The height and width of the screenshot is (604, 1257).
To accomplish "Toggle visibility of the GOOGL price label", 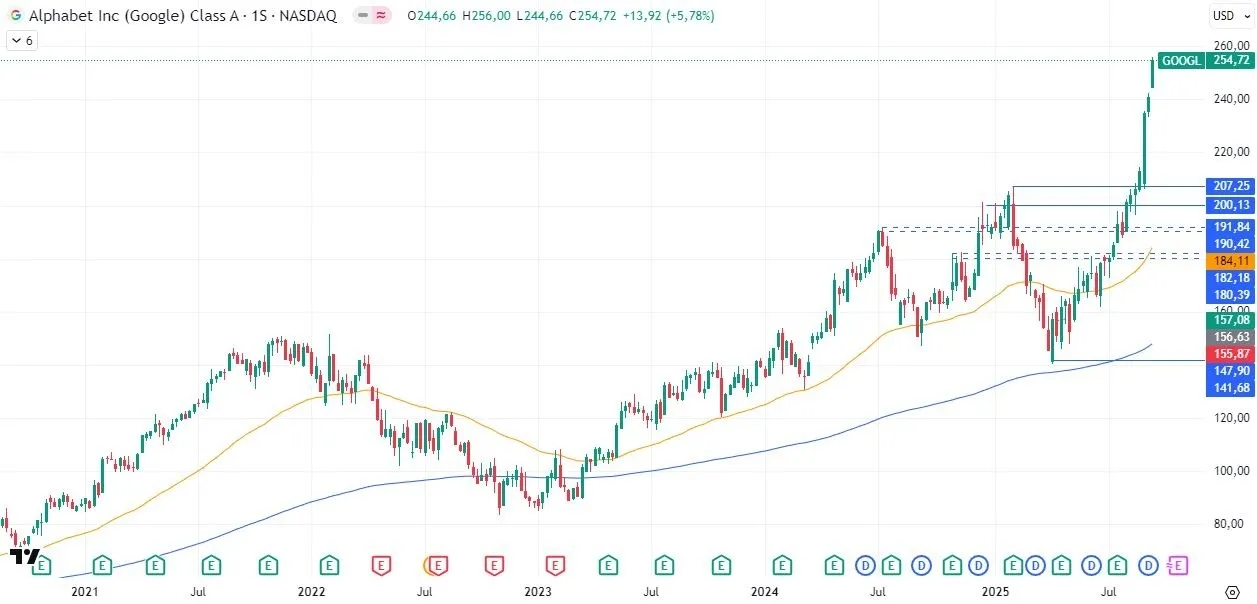I will pyautogui.click(x=1180, y=61).
